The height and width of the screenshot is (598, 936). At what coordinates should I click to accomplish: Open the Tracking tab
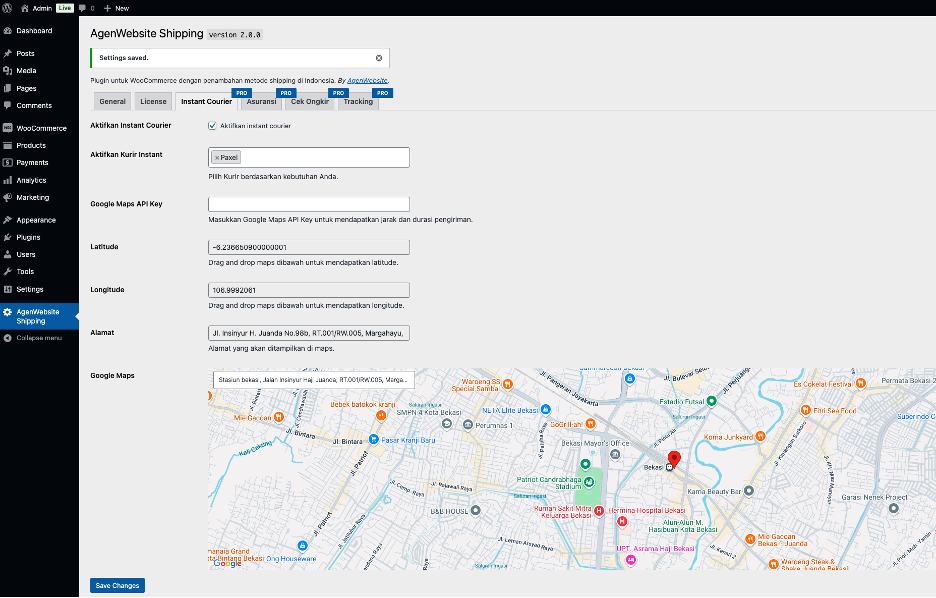coord(358,101)
